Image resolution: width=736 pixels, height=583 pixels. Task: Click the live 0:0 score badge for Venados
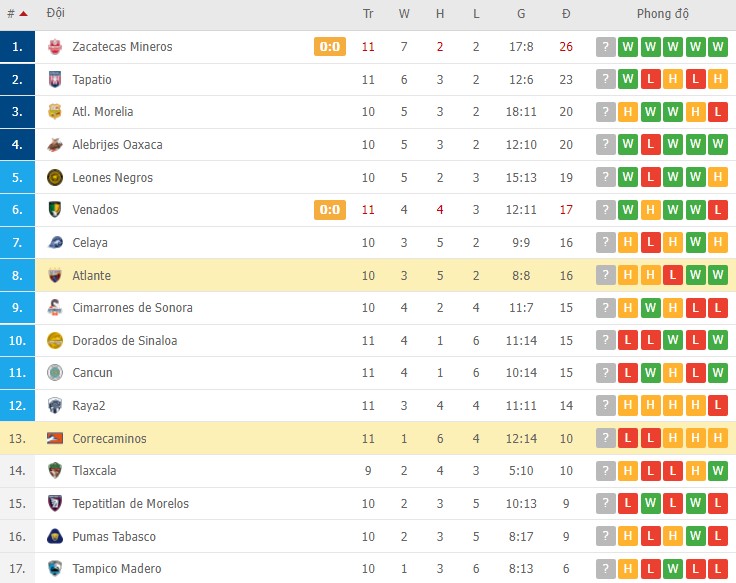pyautogui.click(x=330, y=210)
